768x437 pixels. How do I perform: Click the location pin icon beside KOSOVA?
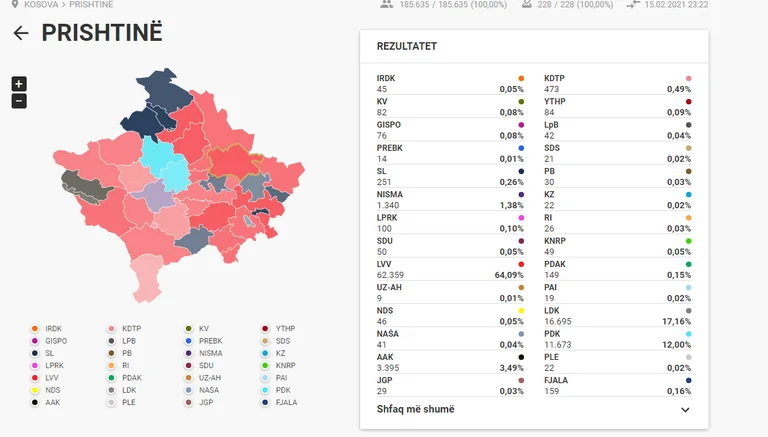15,4
